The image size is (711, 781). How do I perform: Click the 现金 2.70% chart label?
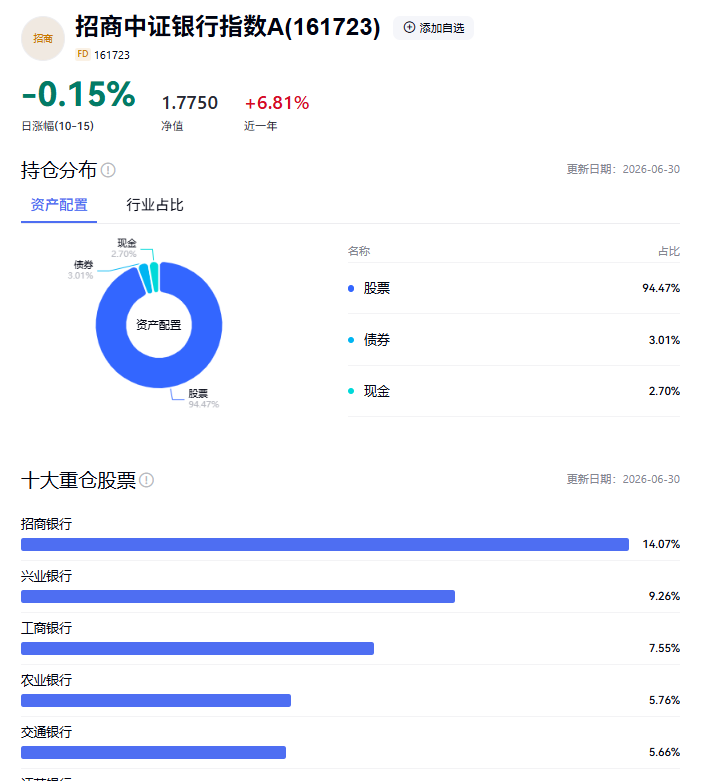(x=125, y=248)
